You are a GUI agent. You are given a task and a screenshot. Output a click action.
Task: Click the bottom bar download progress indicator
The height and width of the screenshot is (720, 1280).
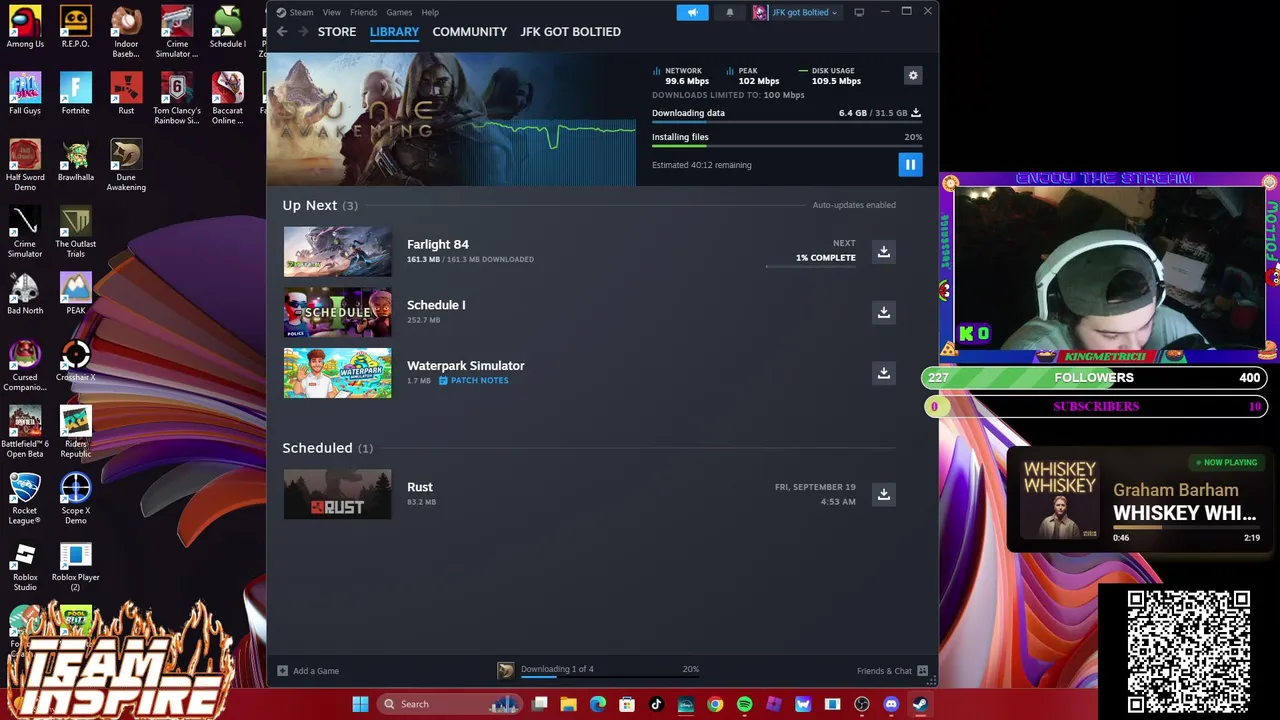tap(610, 677)
